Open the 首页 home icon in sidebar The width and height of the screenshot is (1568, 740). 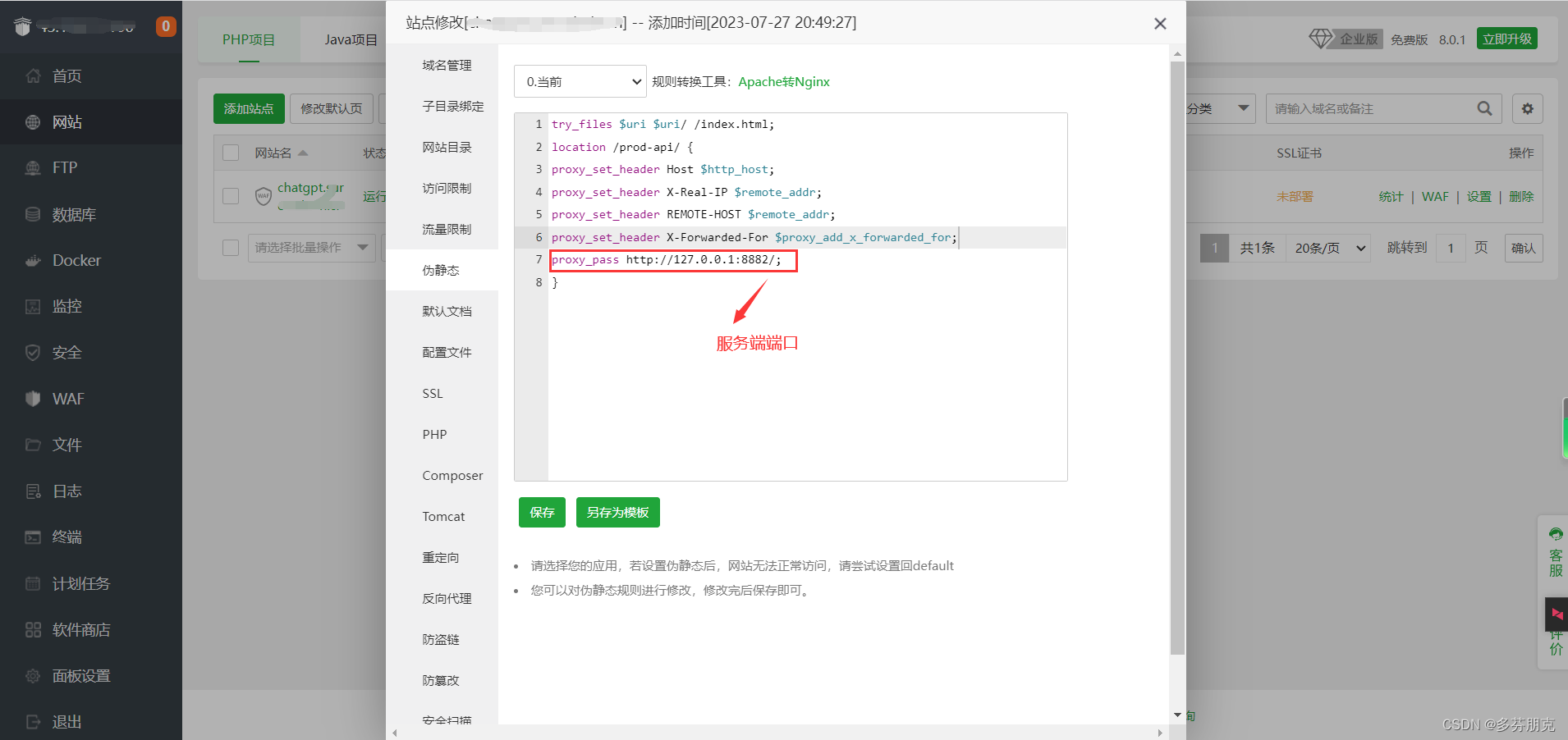pos(33,76)
